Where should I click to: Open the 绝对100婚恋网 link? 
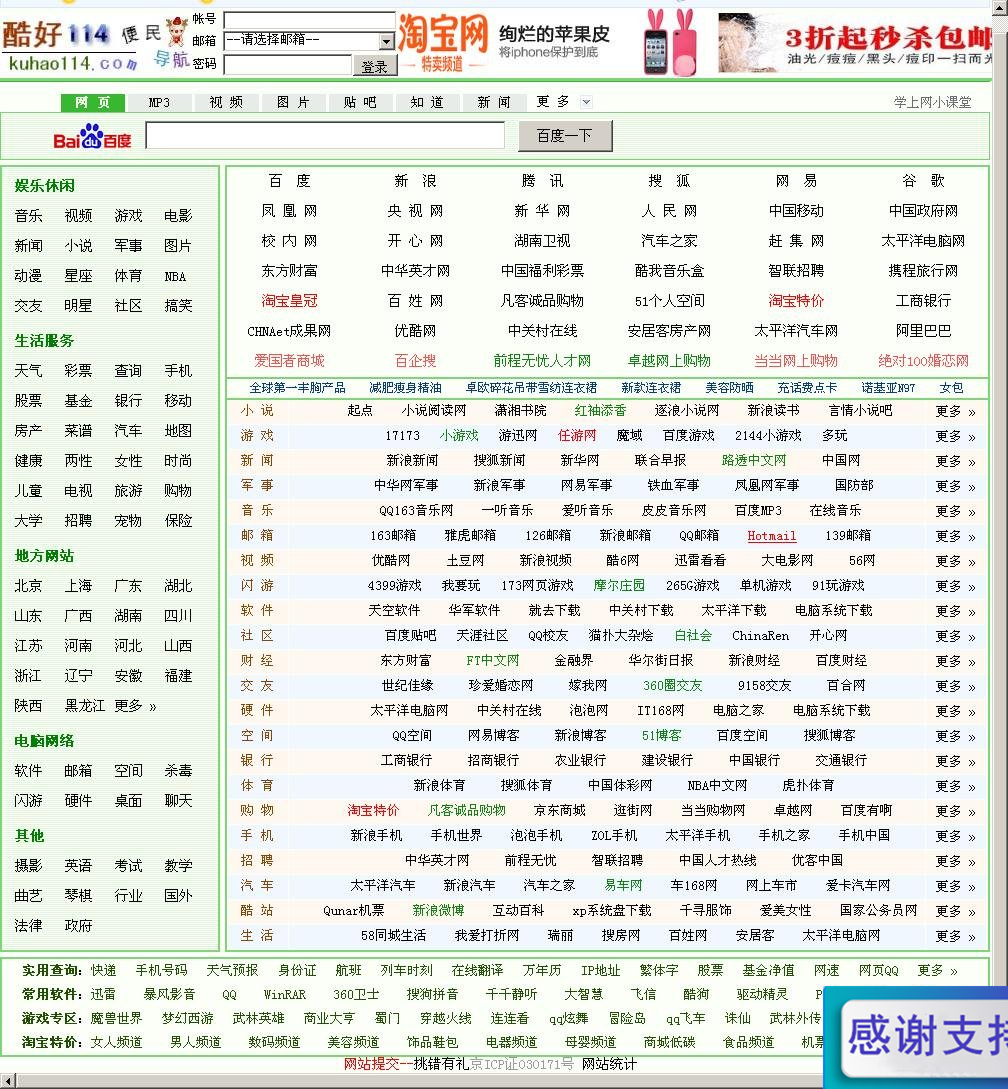pos(923,361)
